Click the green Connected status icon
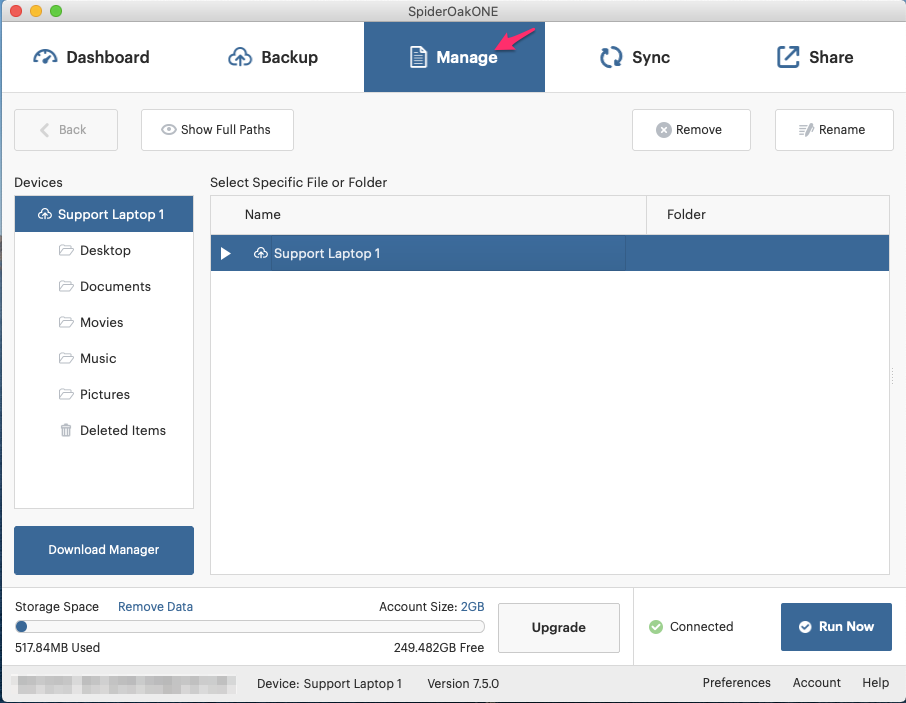 click(656, 627)
